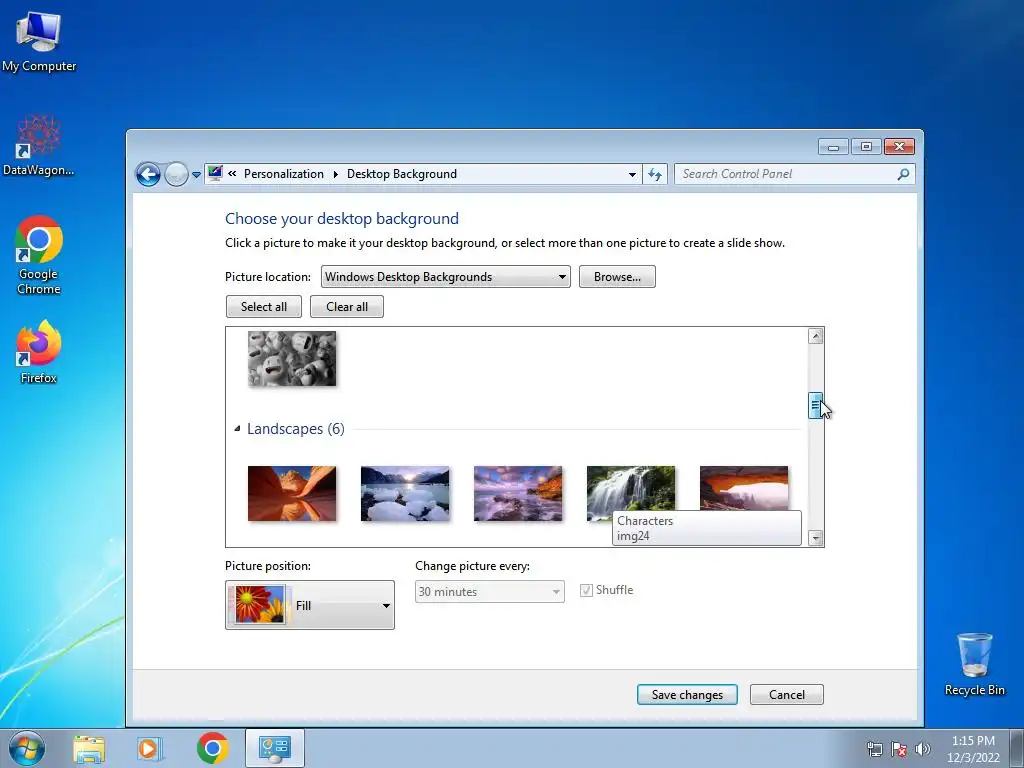
Task: Click the Control Panel address bar icon
Action: pos(215,174)
